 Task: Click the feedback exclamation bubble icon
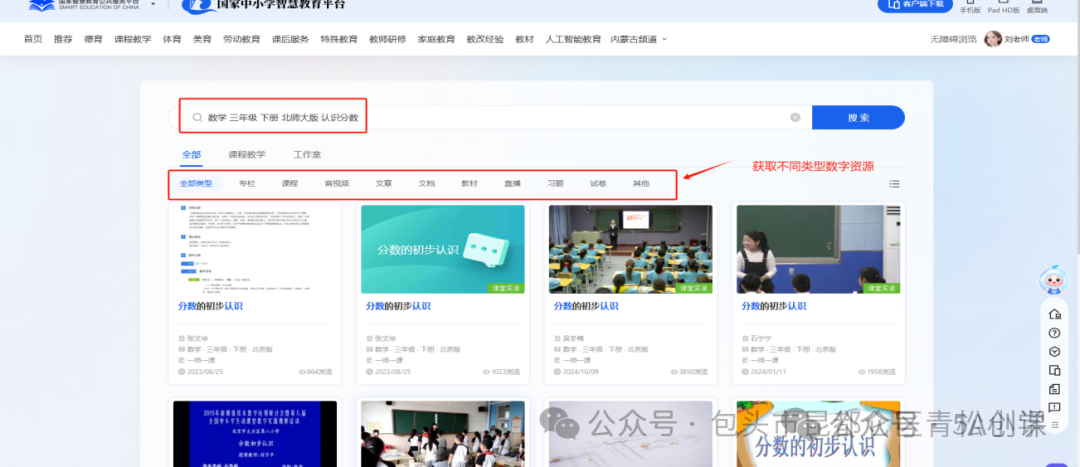click(x=1053, y=407)
